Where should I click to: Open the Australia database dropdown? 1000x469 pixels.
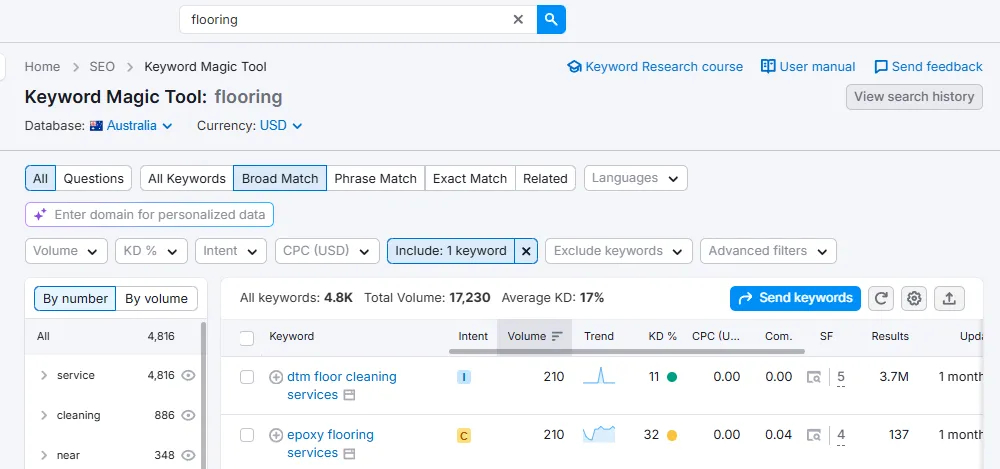coord(131,126)
